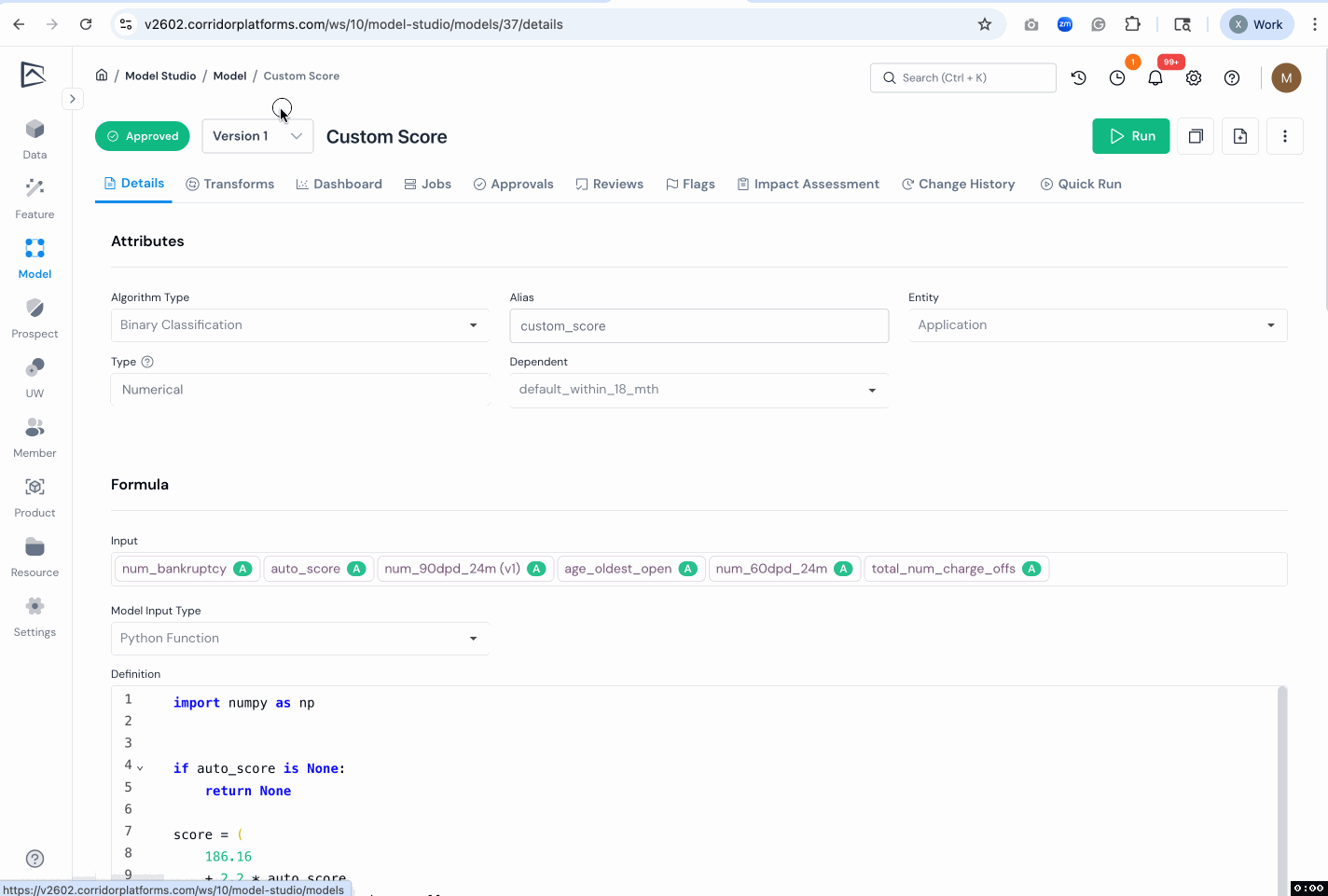Image resolution: width=1328 pixels, height=896 pixels.
Task: Switch to the Flags tab
Action: (690, 185)
